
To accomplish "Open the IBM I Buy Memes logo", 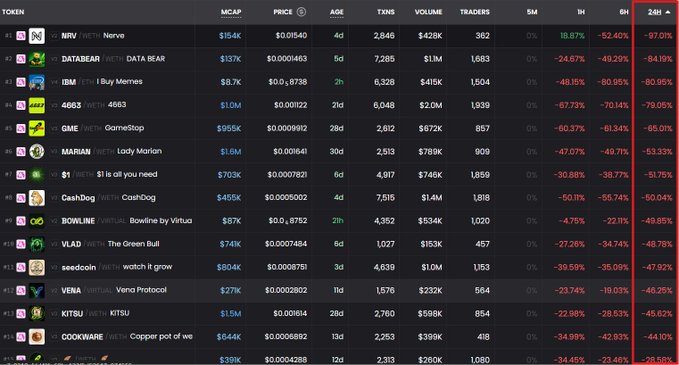I will click(x=37, y=82).
